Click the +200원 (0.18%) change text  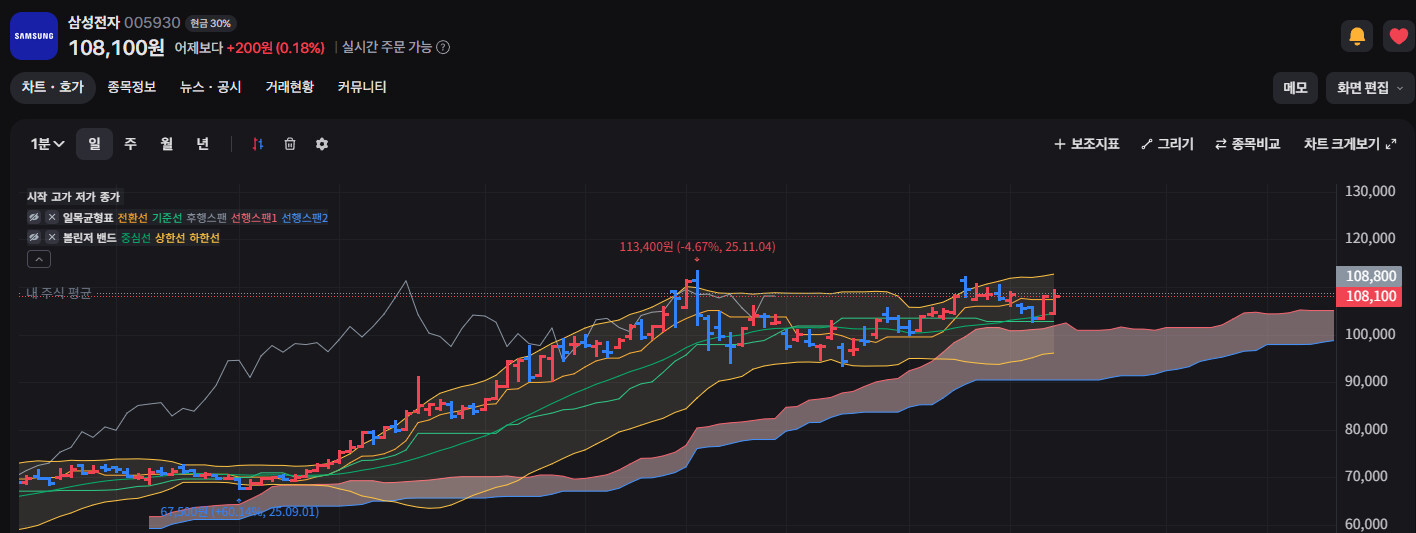pyautogui.click(x=276, y=47)
